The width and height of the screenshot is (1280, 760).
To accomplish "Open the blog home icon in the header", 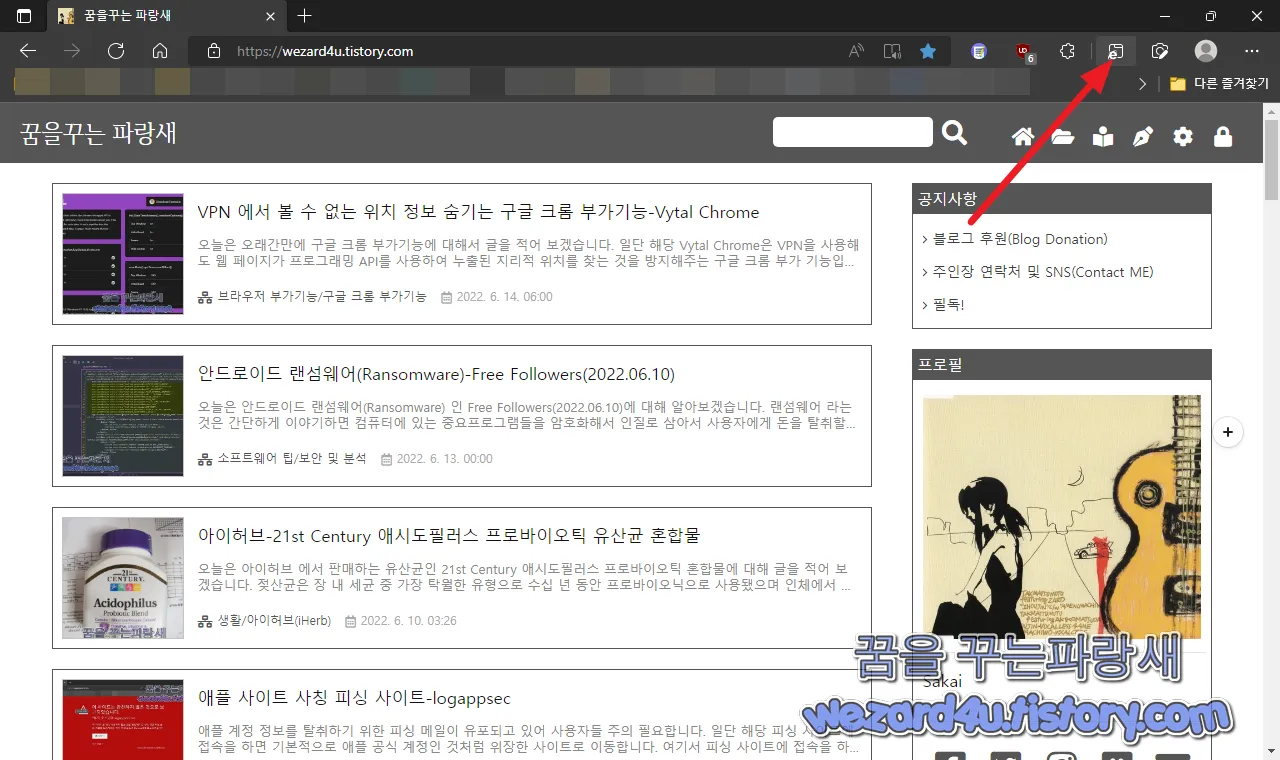I will point(1022,137).
